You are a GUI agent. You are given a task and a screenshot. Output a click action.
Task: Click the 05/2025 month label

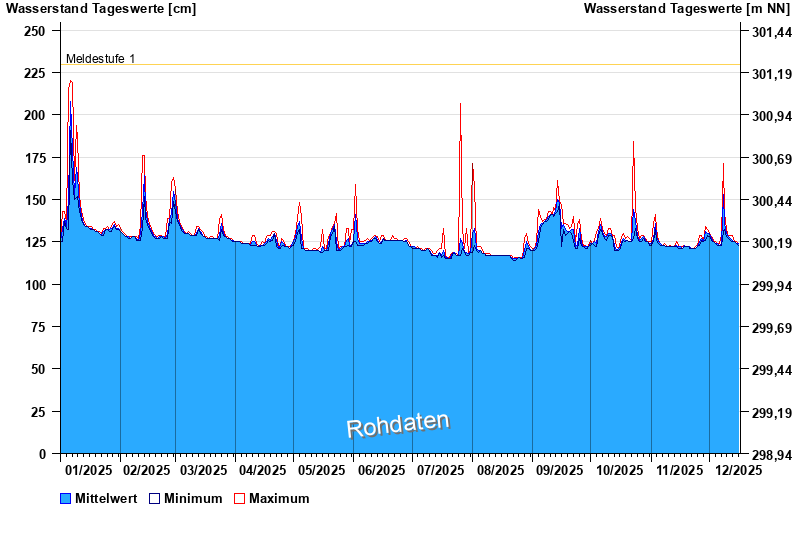[x=321, y=470]
